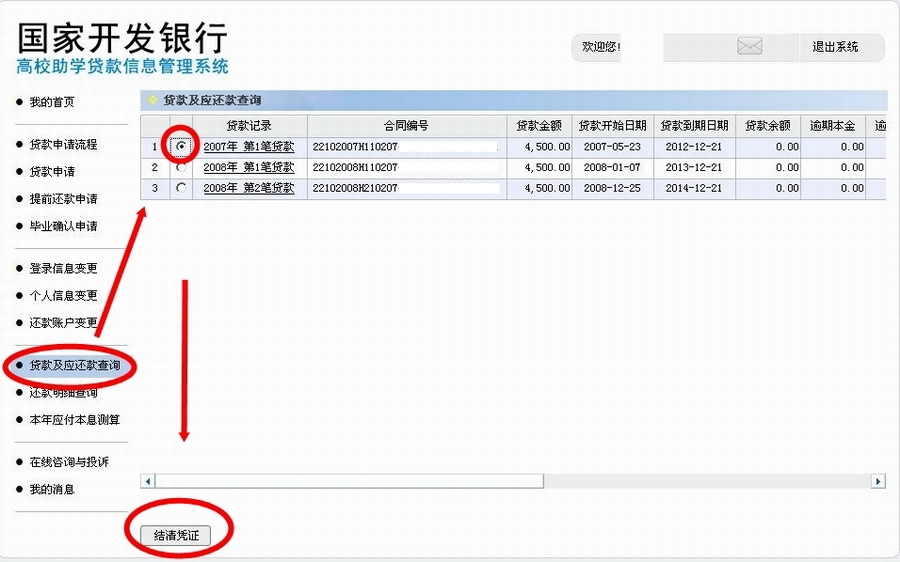Screen dimensions: 900x562
Task: Click 退出系统 to log out
Action: point(835,47)
